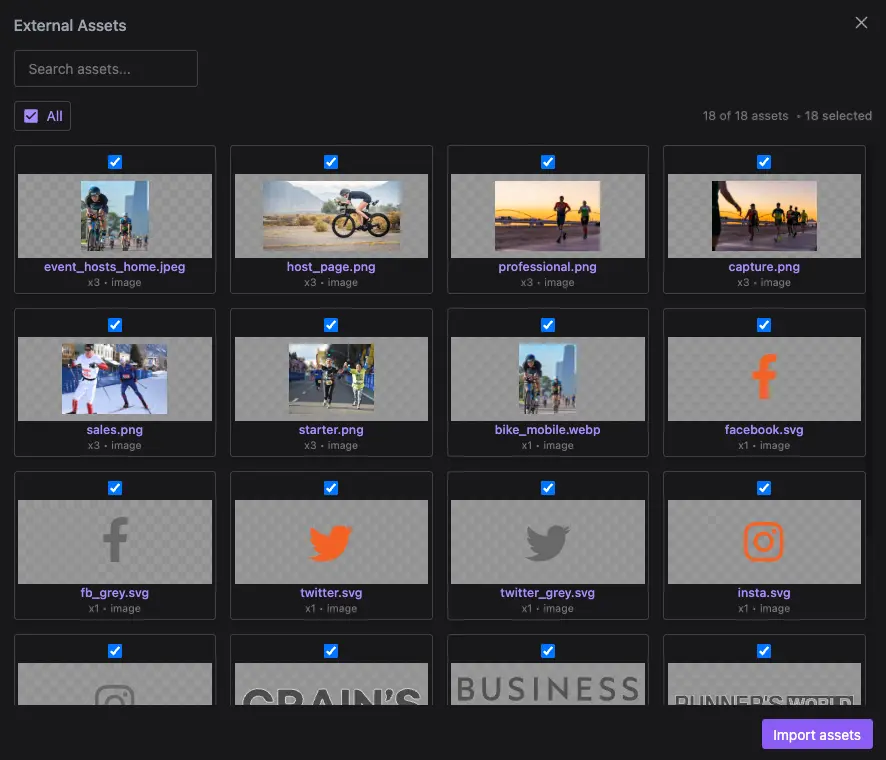Deselect the starter.png checkbox
This screenshot has height=760, width=886.
click(331, 324)
